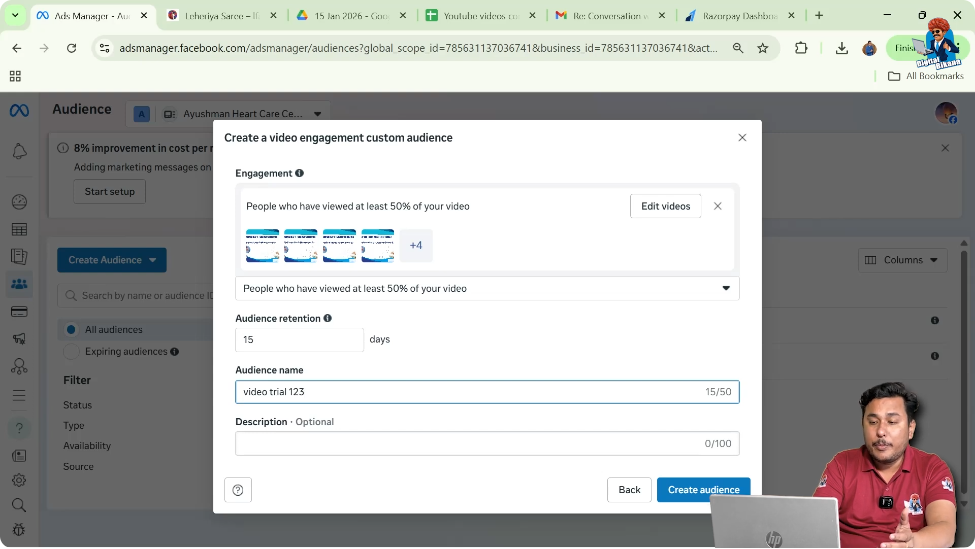Click the Engagement info icon
975x549 pixels.
pos(300,173)
